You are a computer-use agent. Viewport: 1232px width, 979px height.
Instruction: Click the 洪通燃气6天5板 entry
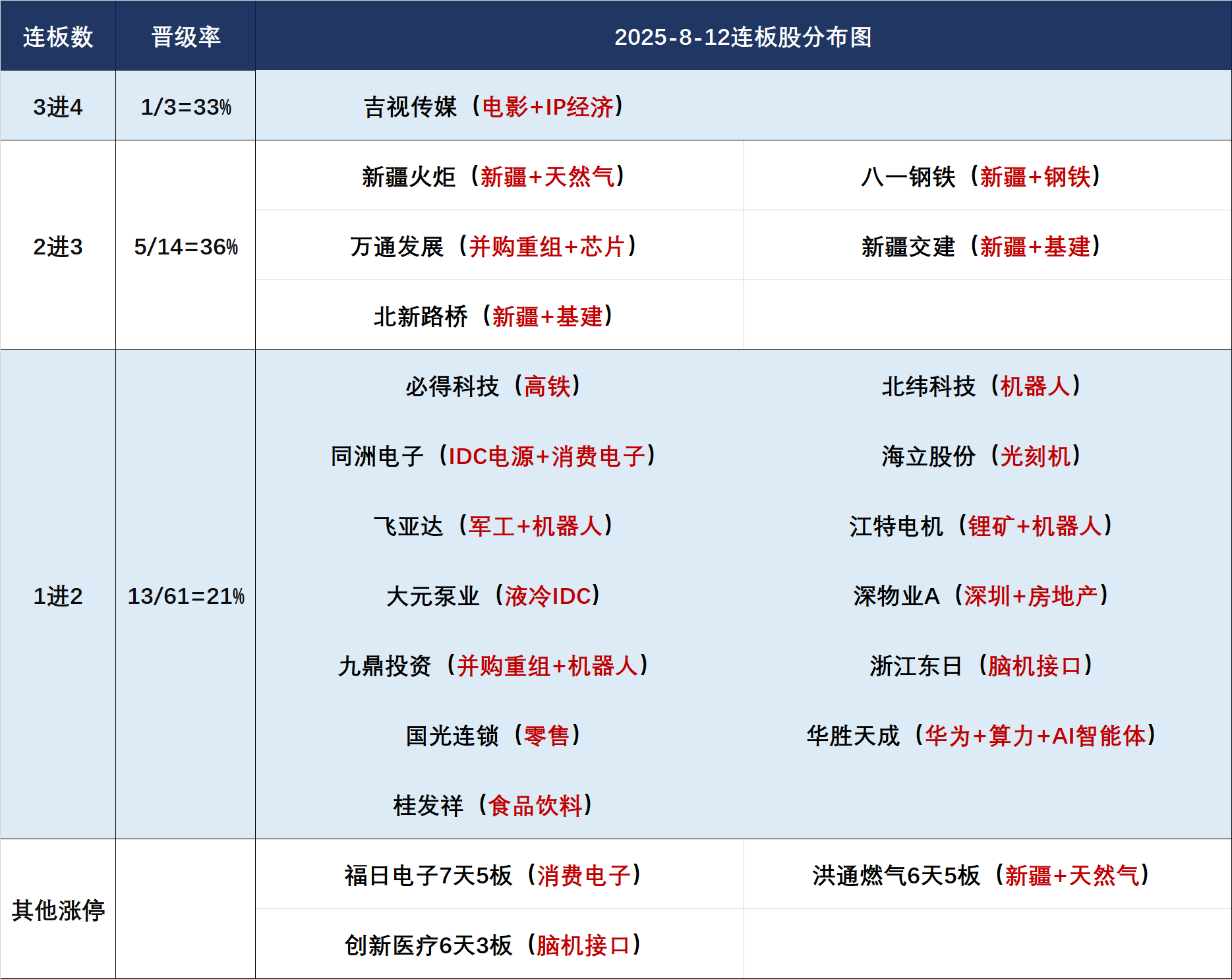pyautogui.click(x=982, y=875)
